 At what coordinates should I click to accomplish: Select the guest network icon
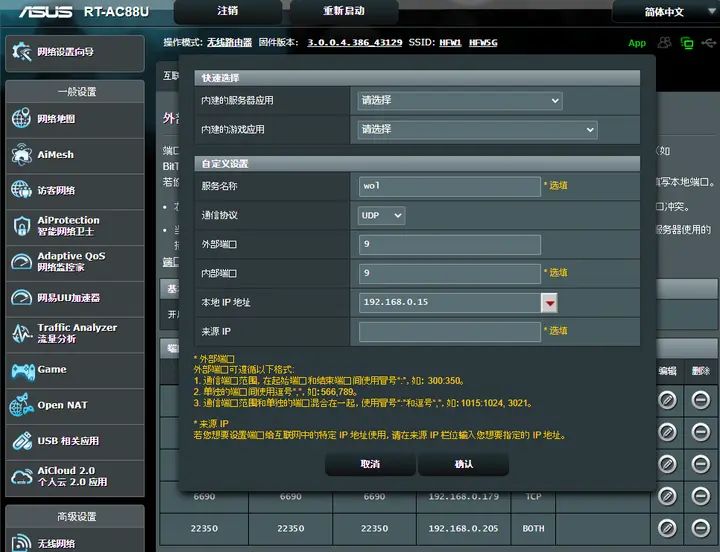pyautogui.click(x=21, y=190)
